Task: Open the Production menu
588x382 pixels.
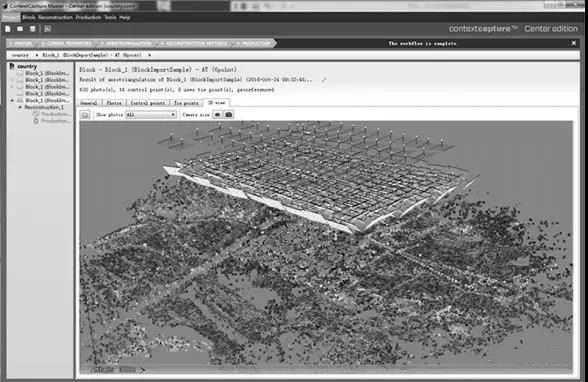Action: click(88, 17)
